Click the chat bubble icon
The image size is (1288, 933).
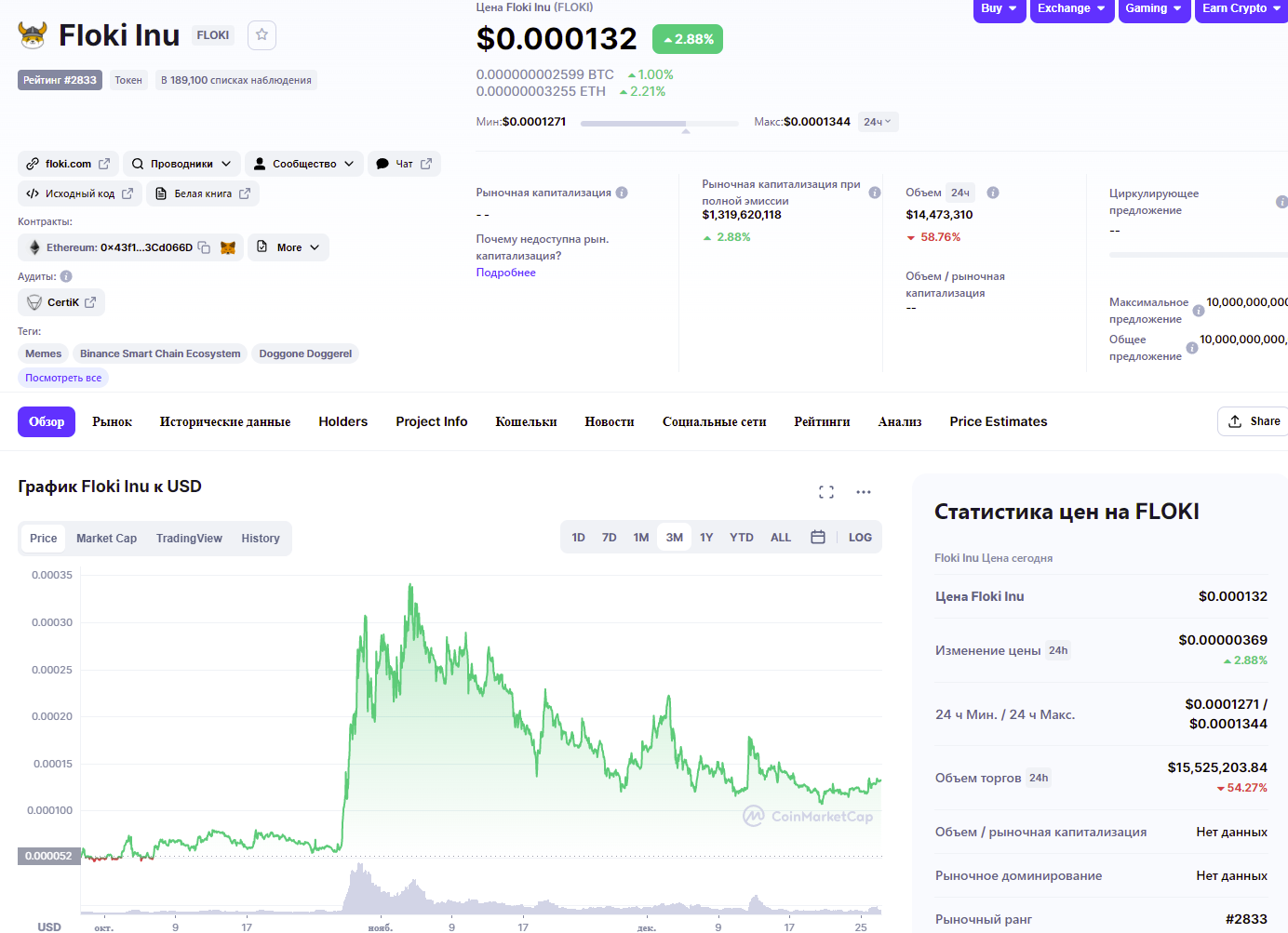(382, 164)
